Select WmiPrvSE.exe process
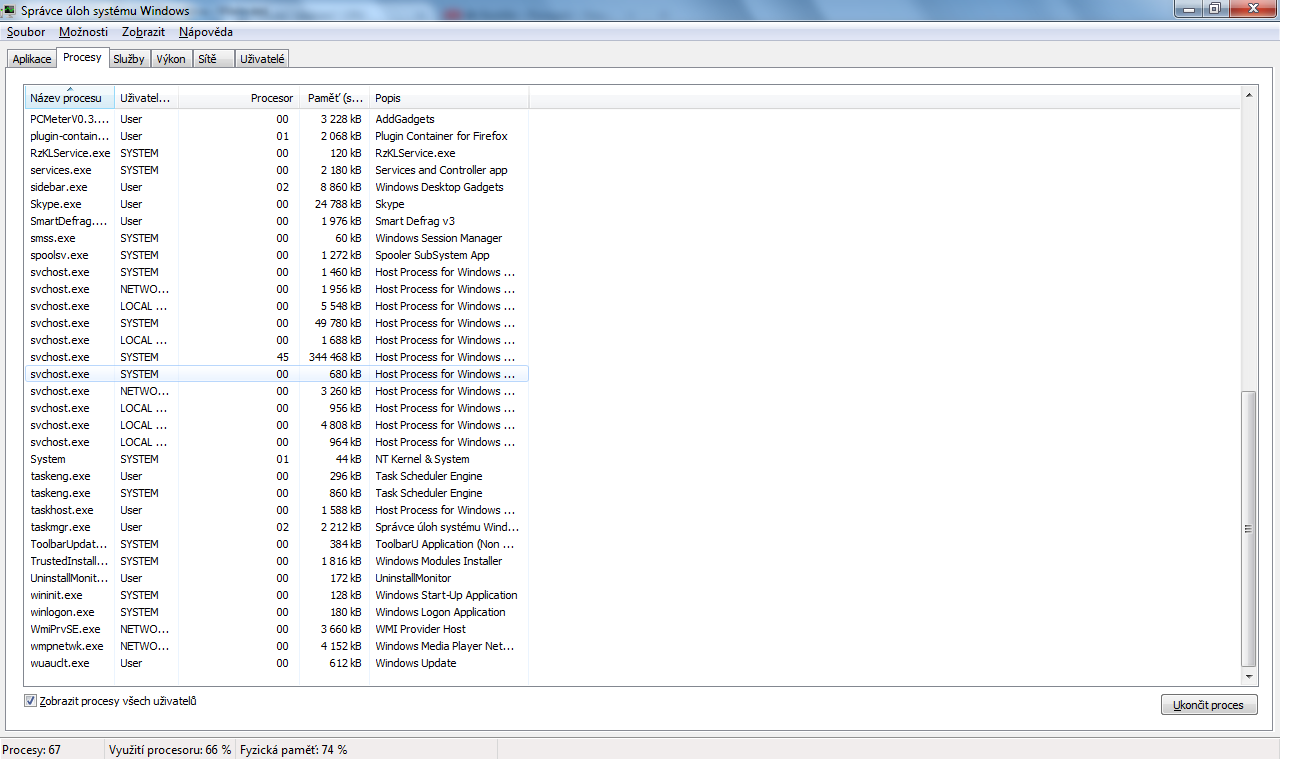Viewport: 1312px width, 760px height. coord(276,629)
